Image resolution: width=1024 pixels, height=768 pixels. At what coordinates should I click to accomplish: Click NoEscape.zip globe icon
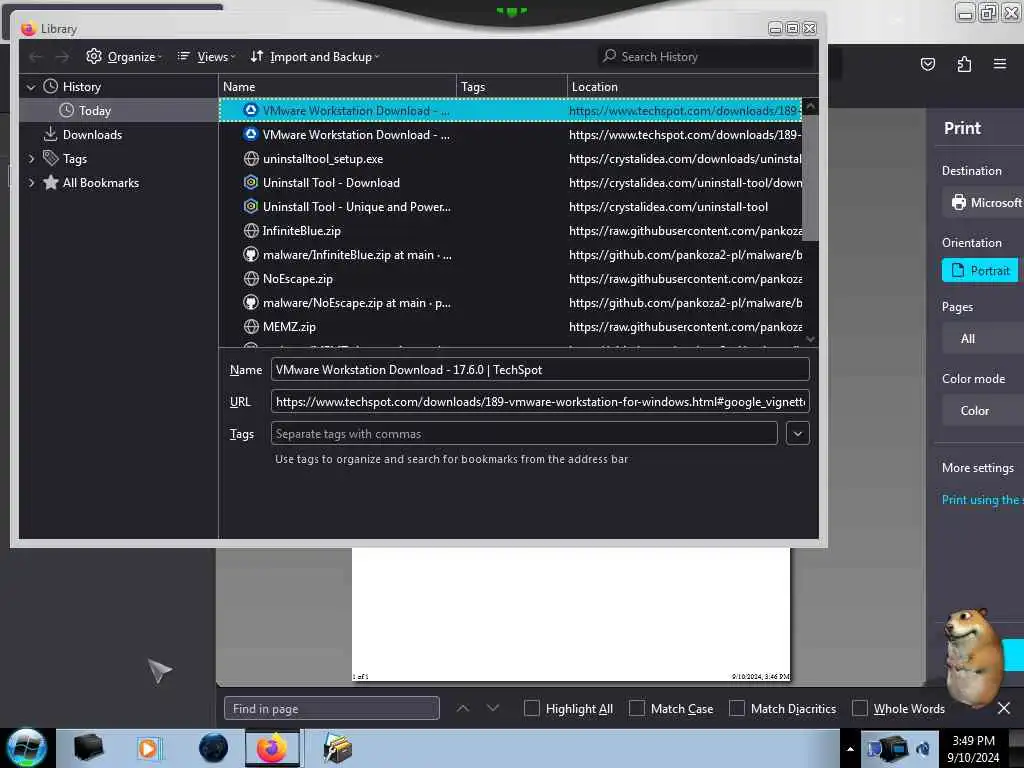click(251, 279)
